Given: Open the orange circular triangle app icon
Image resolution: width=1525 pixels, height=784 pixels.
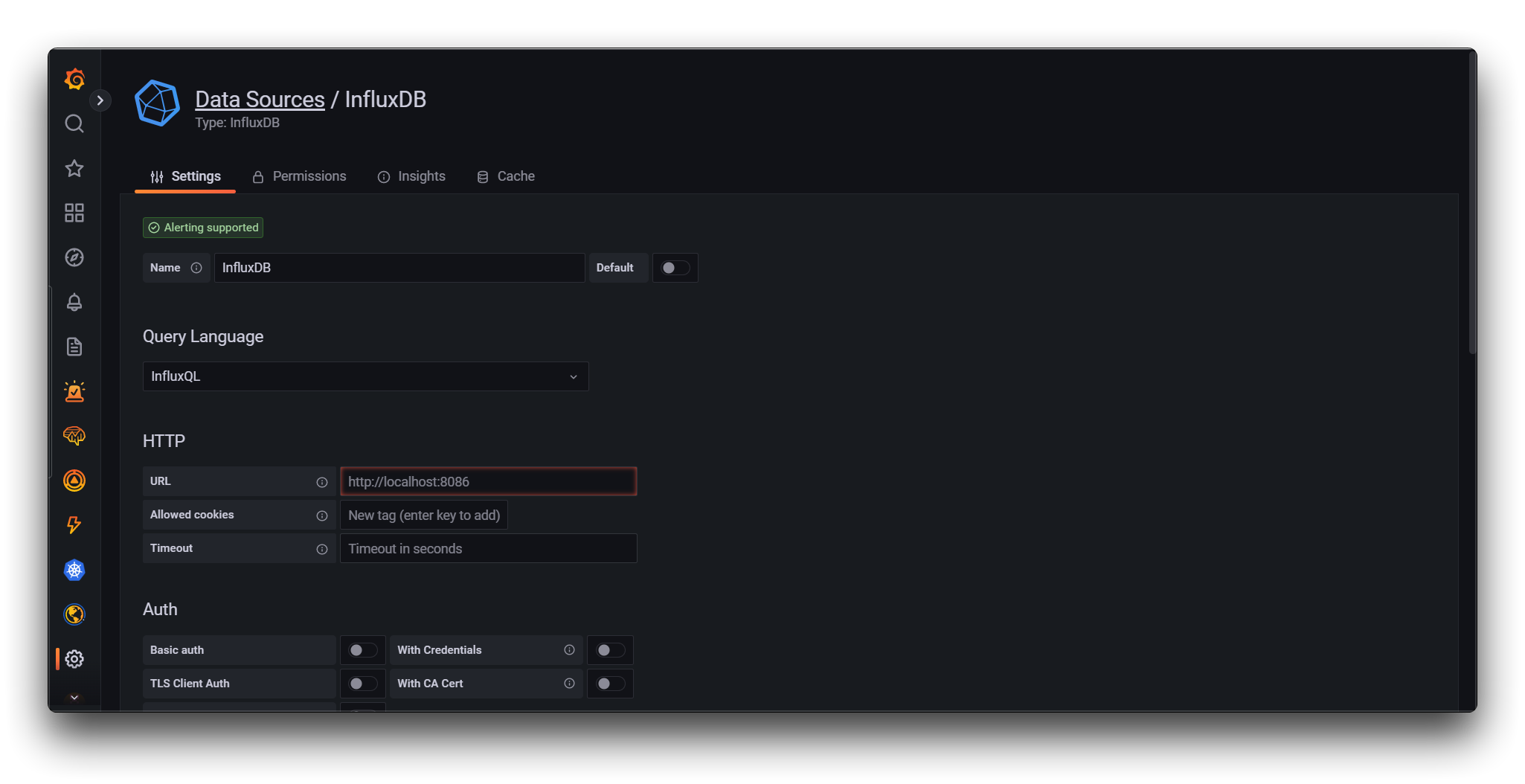Looking at the screenshot, I should tap(74, 481).
